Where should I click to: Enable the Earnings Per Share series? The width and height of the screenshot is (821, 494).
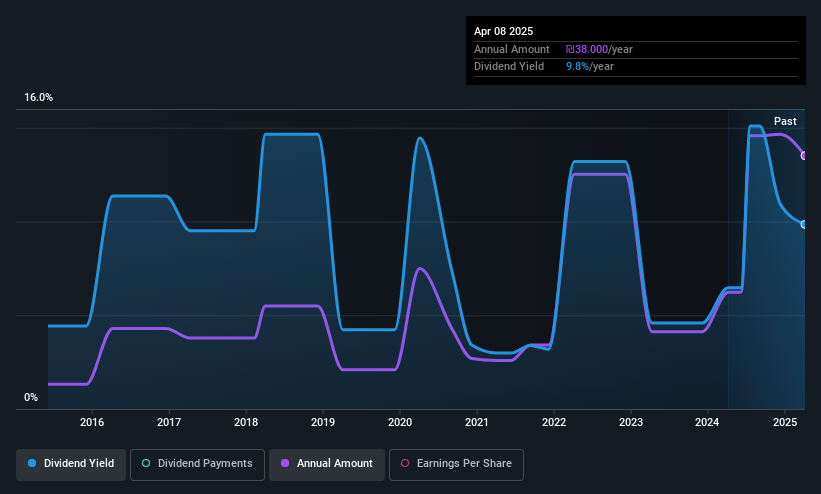pos(456,464)
